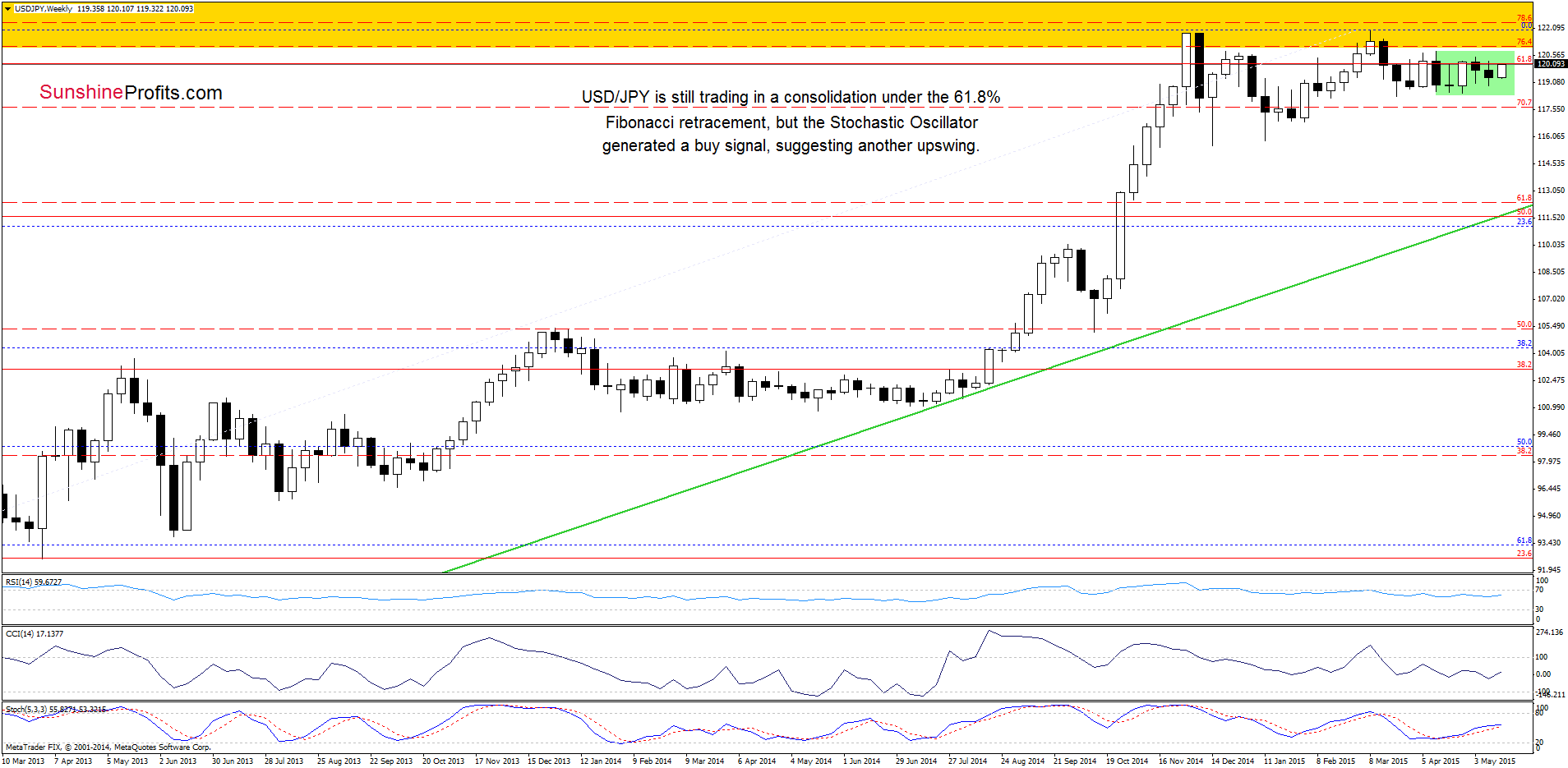Click the 21 Sep 2014 date label
The height and width of the screenshot is (768, 1568).
tap(1075, 761)
